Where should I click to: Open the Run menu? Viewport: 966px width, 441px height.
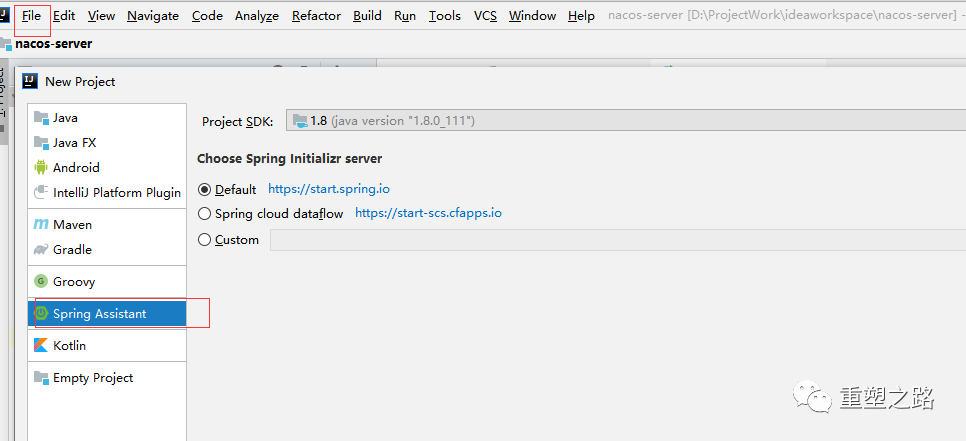click(x=405, y=16)
